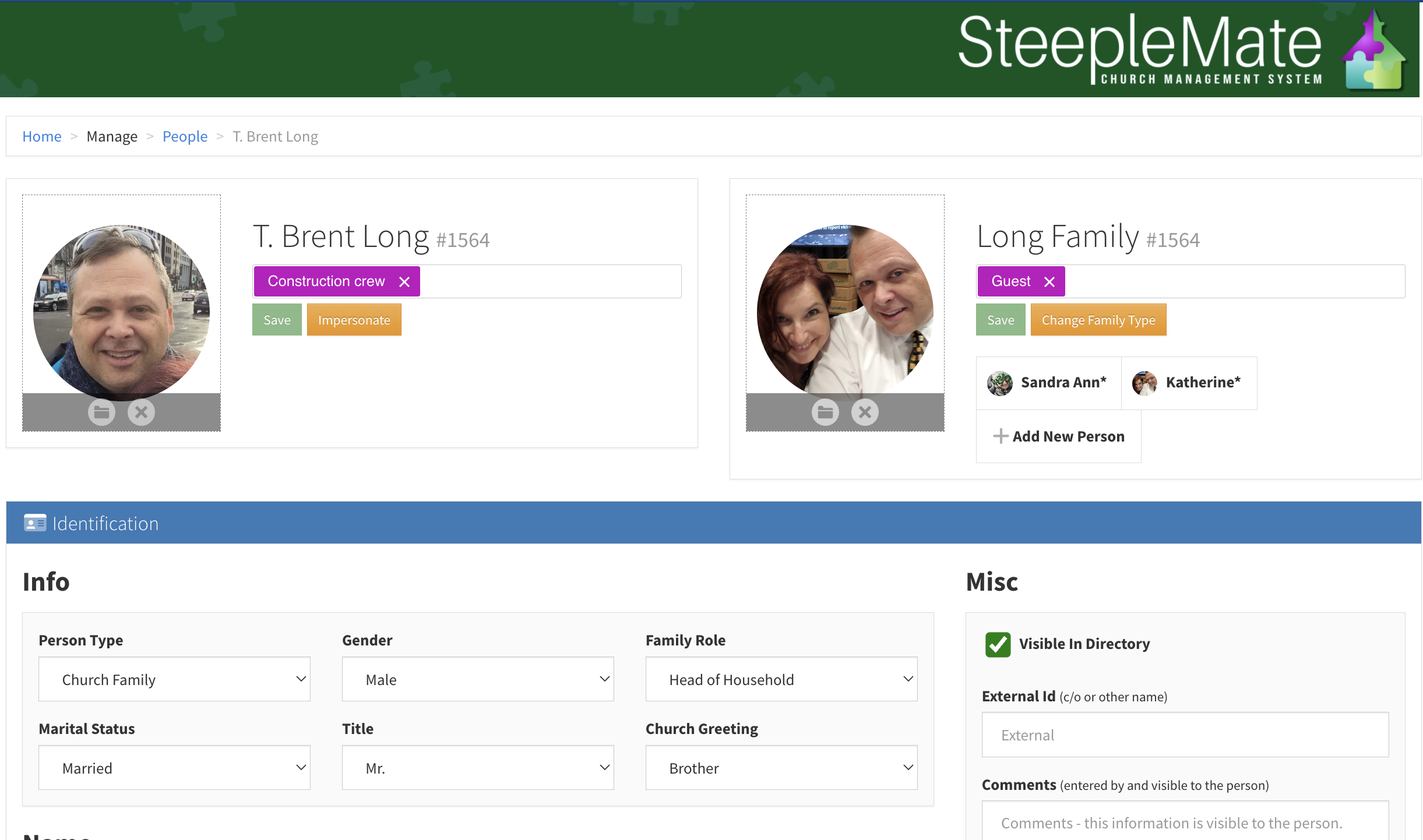Click folder icon under Long Family photo
Viewport: 1423px width, 840px height.
tap(825, 412)
